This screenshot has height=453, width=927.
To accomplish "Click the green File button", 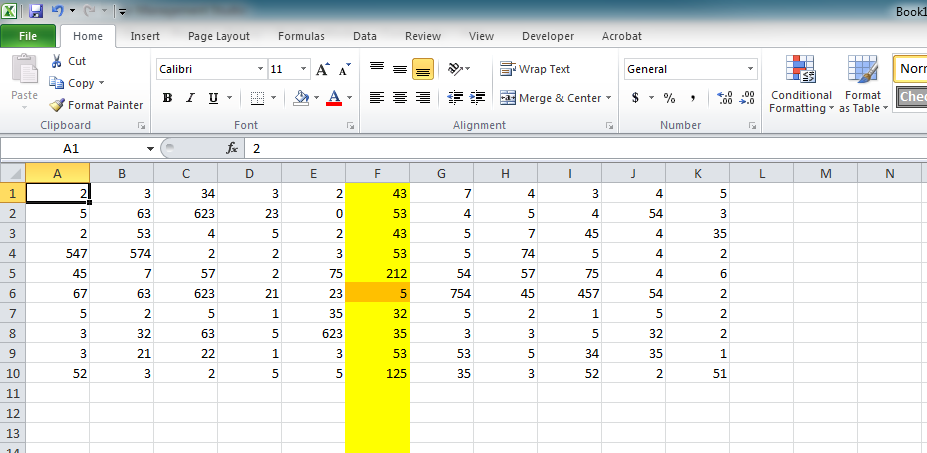I will tap(28, 36).
